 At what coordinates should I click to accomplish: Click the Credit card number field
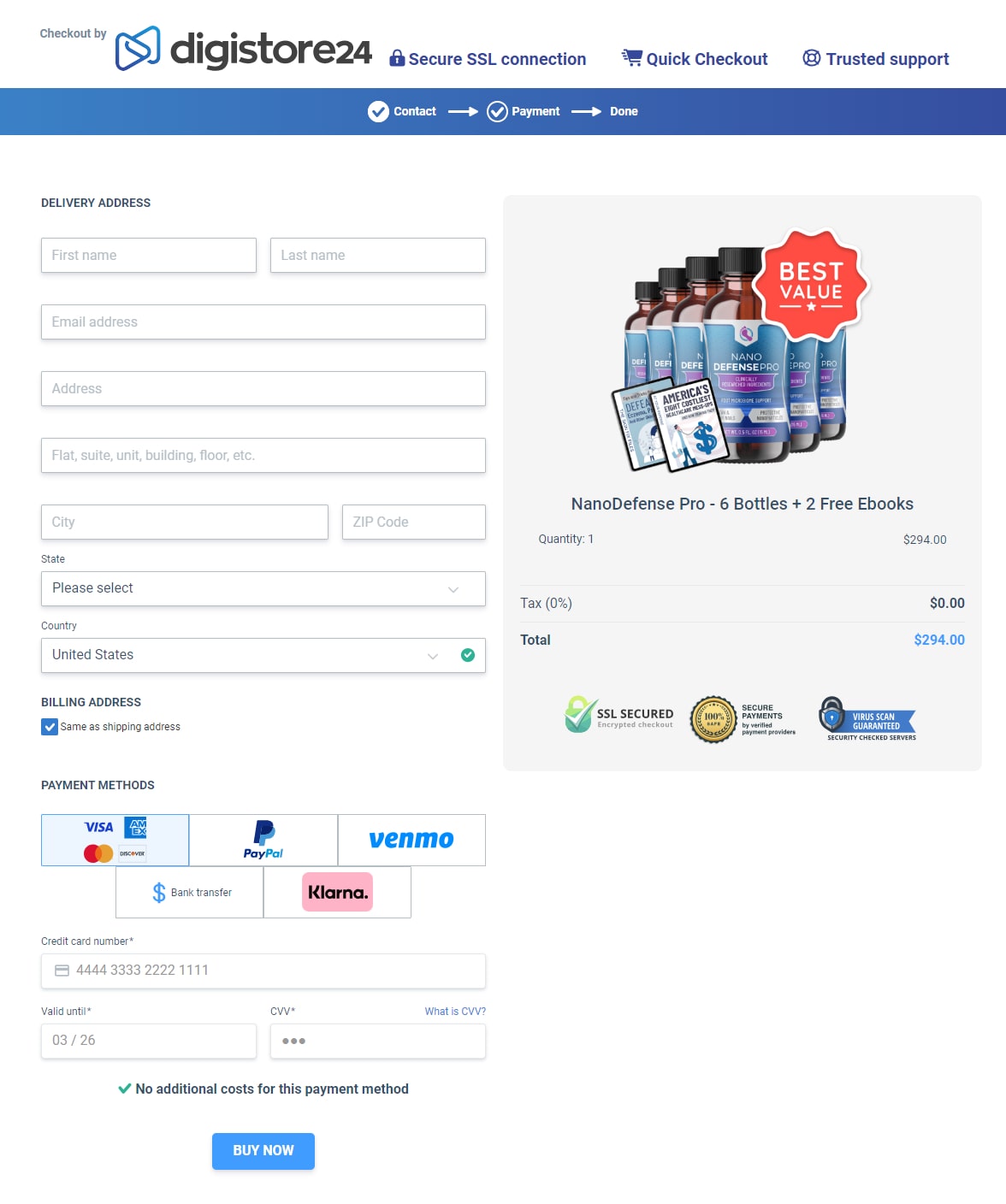[x=263, y=971]
